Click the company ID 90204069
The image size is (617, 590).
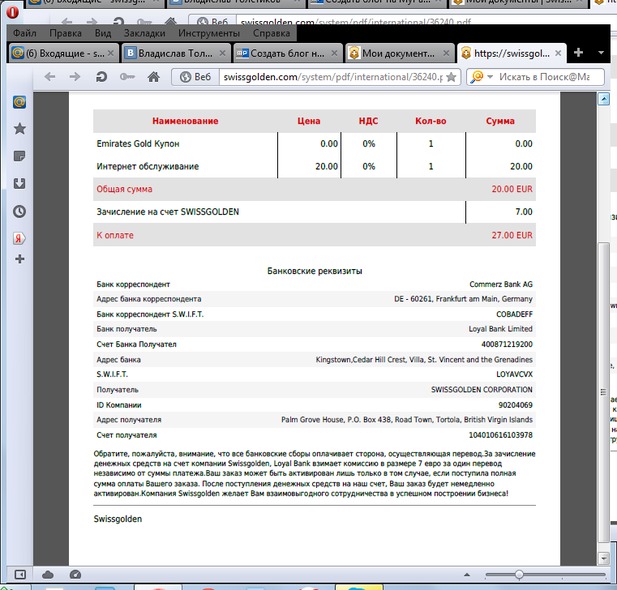(x=515, y=405)
